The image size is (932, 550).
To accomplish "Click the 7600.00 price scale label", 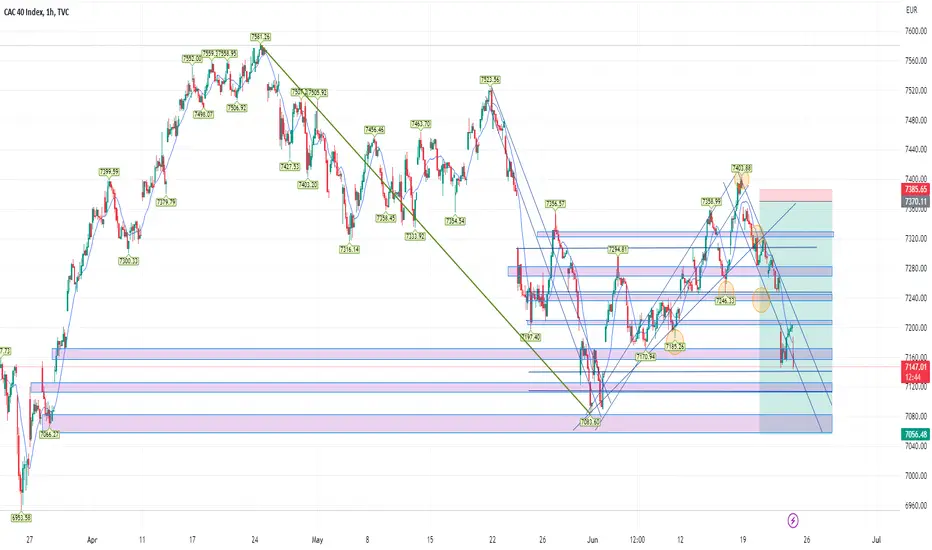I will click(x=915, y=31).
